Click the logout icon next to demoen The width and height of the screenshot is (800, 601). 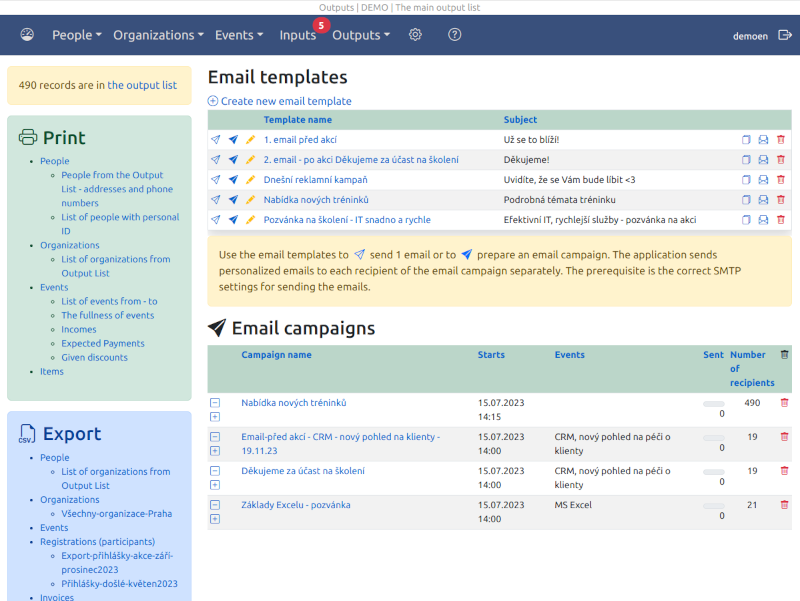click(x=785, y=35)
